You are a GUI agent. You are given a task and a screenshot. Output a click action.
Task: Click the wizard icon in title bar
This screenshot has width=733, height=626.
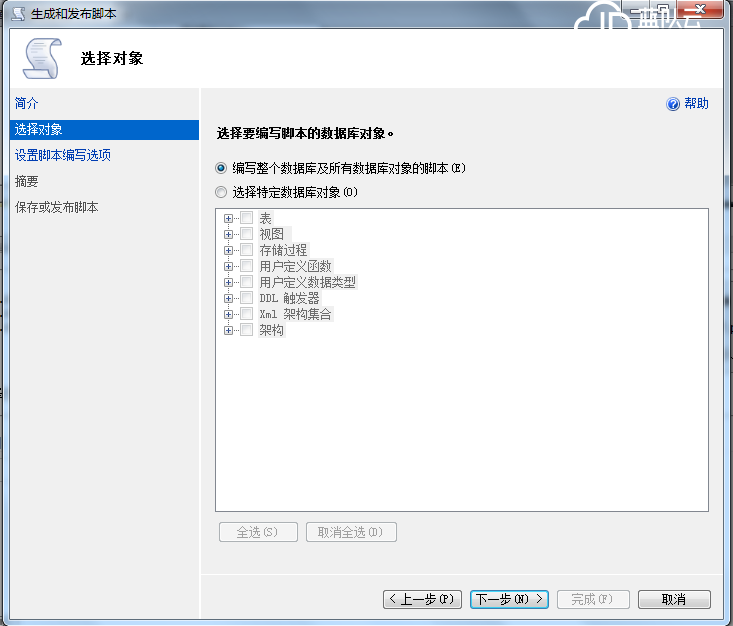[x=17, y=13]
